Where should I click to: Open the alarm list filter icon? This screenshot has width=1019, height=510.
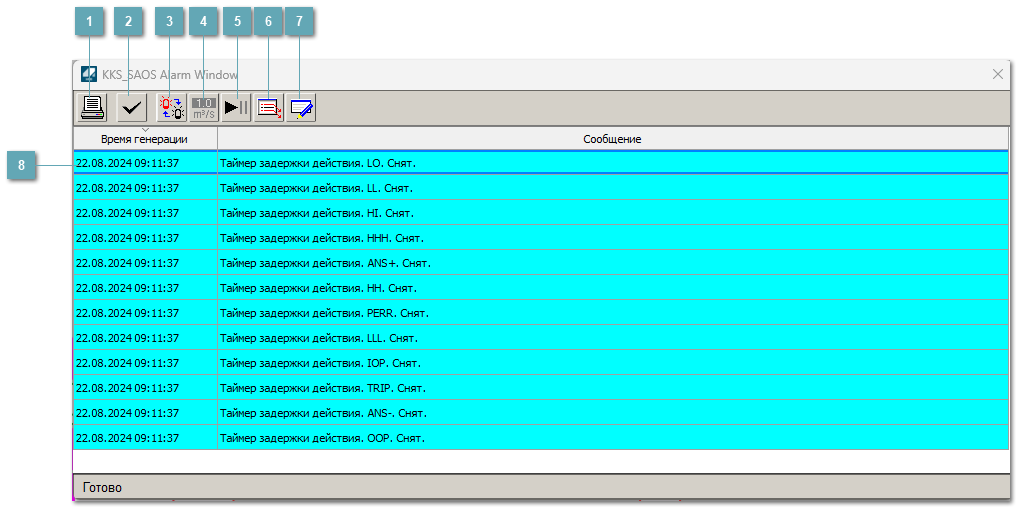268,107
